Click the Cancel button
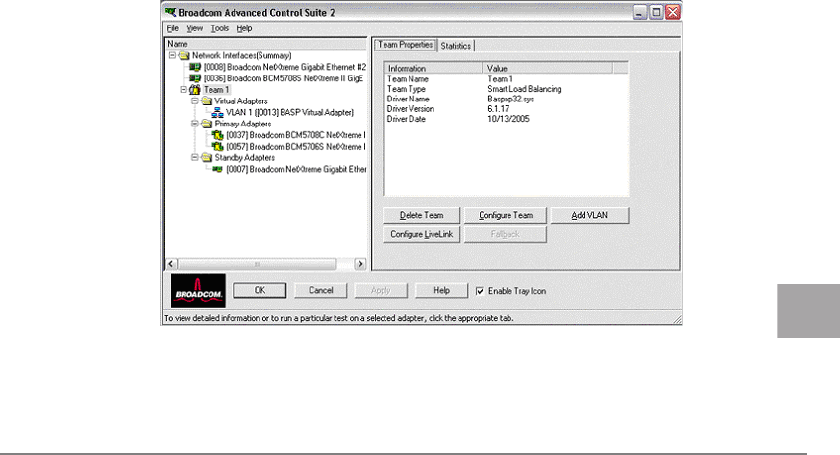Screen dimensions: 840x455 pyautogui.click(x=321, y=290)
